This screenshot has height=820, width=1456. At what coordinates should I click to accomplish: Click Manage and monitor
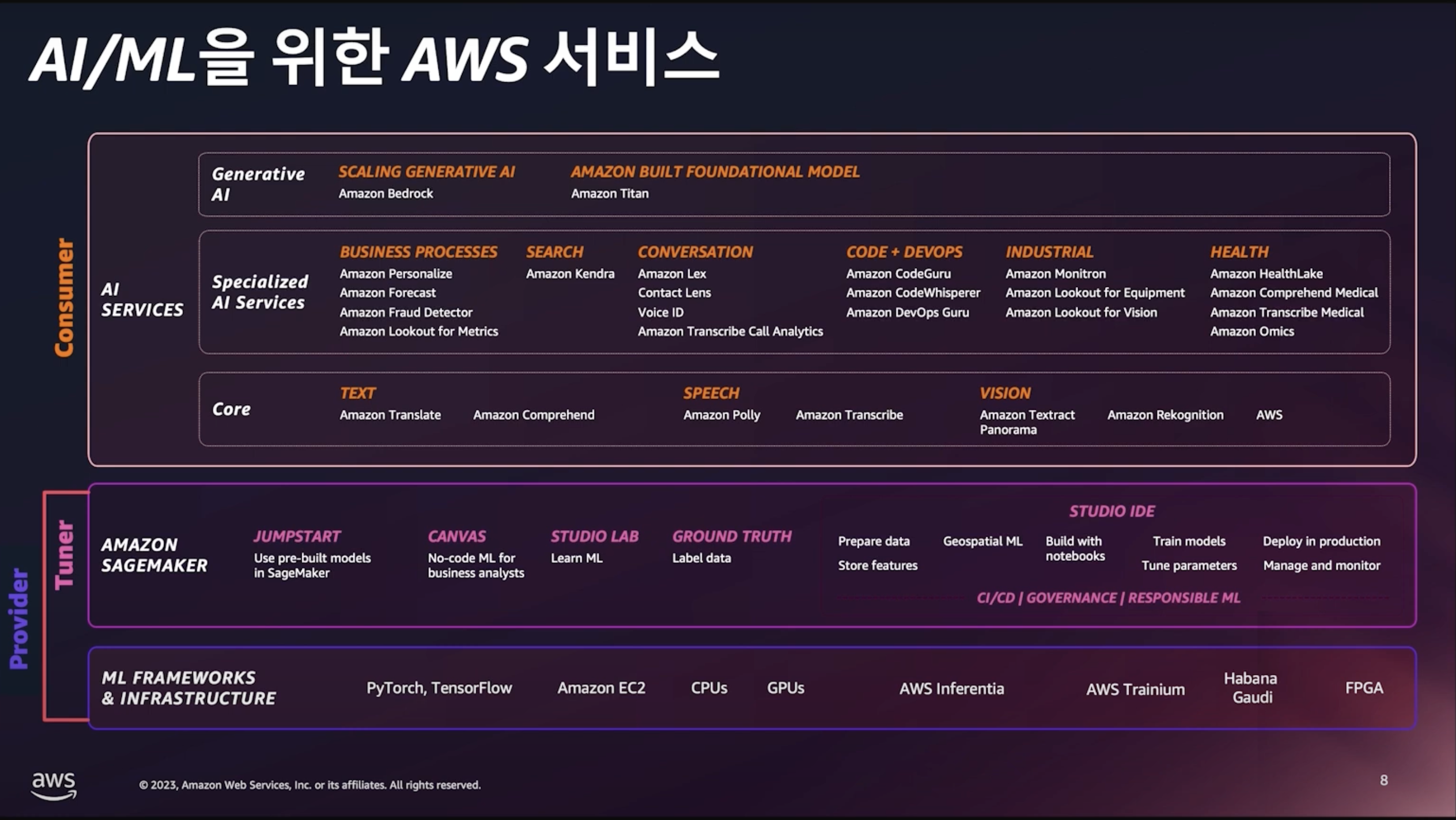(x=1321, y=565)
